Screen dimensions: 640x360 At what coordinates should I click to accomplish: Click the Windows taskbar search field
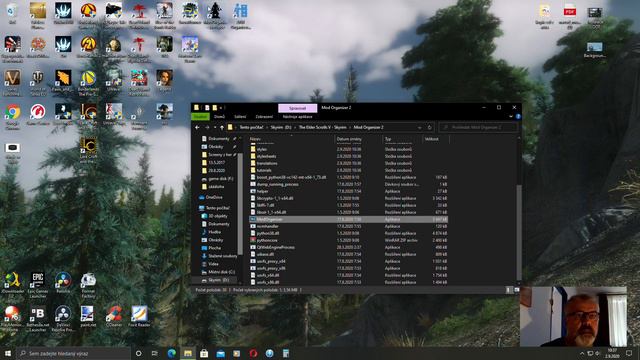[74, 353]
